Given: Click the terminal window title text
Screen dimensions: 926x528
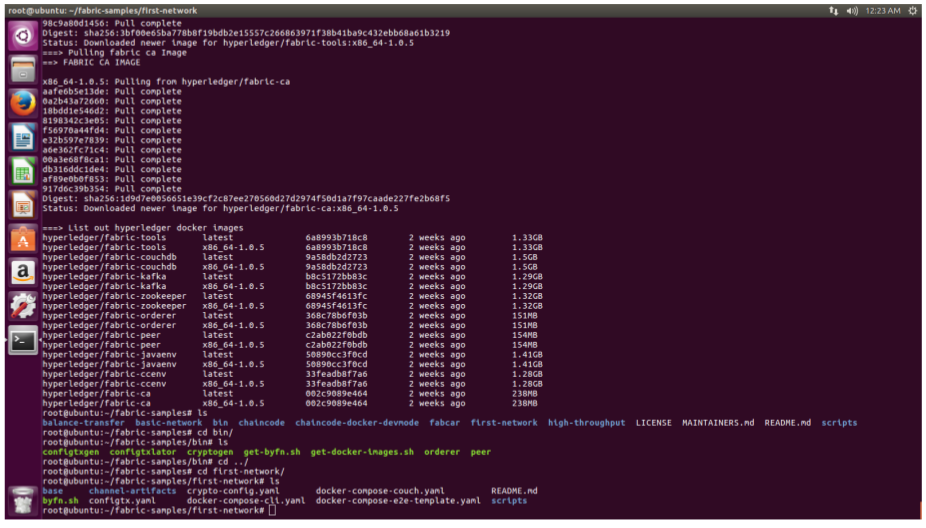Looking at the screenshot, I should (x=102, y=11).
